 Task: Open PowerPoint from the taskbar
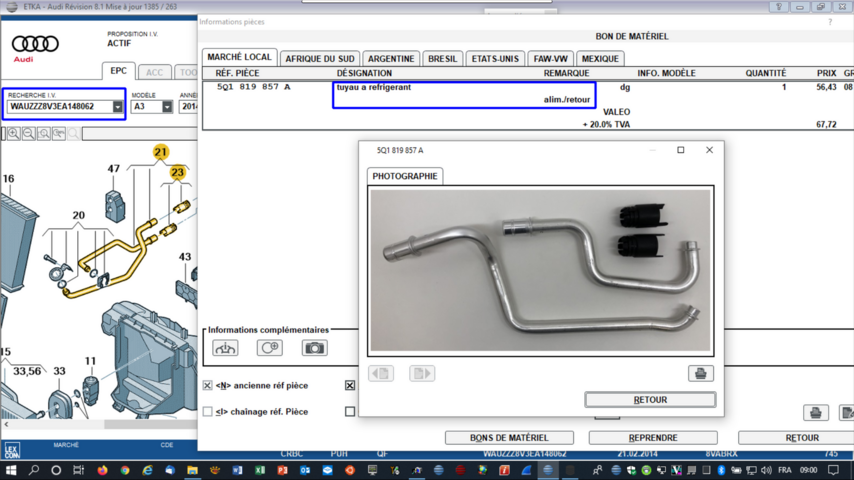pyautogui.click(x=282, y=470)
